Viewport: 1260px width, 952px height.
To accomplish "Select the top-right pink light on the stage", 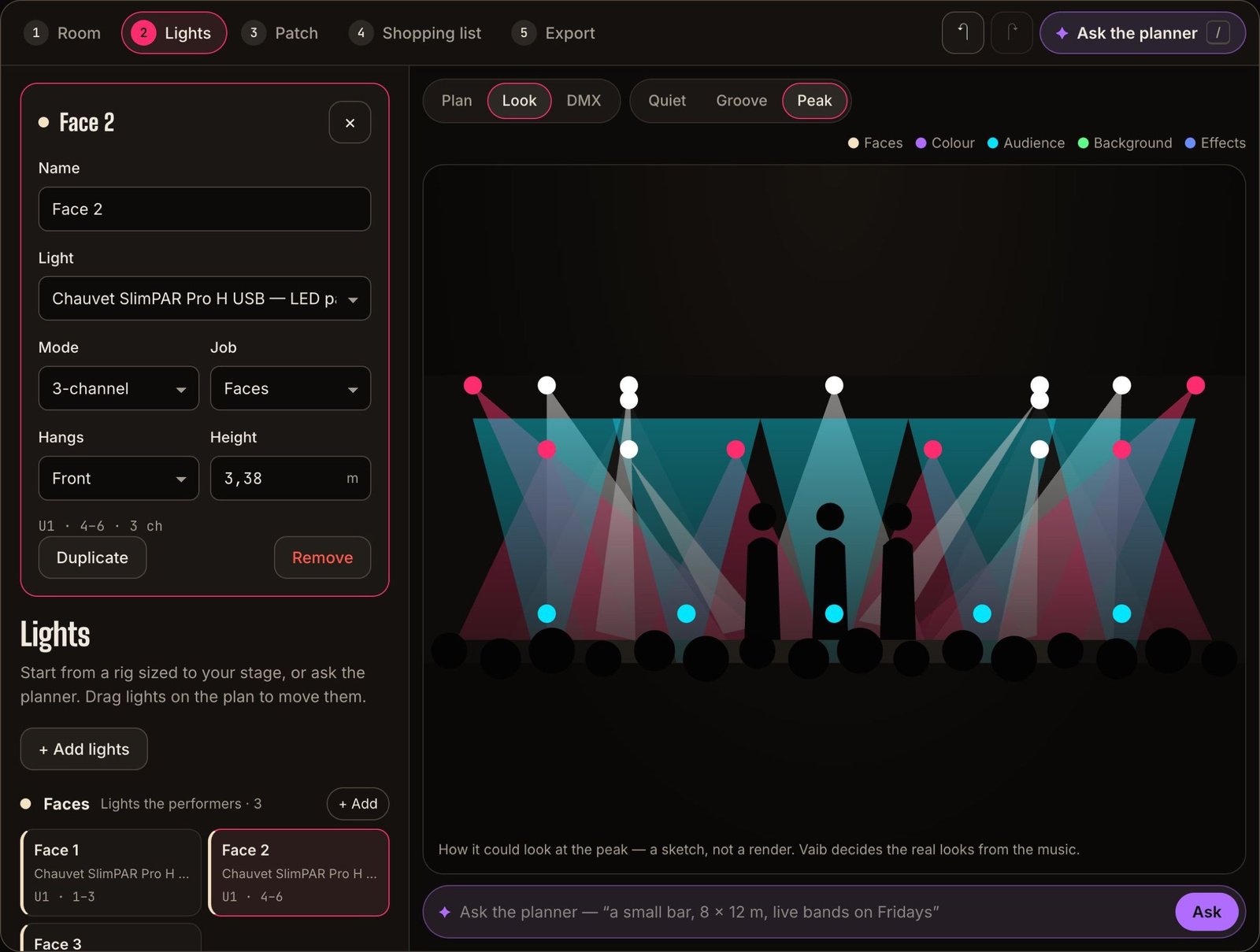I will (x=1195, y=385).
